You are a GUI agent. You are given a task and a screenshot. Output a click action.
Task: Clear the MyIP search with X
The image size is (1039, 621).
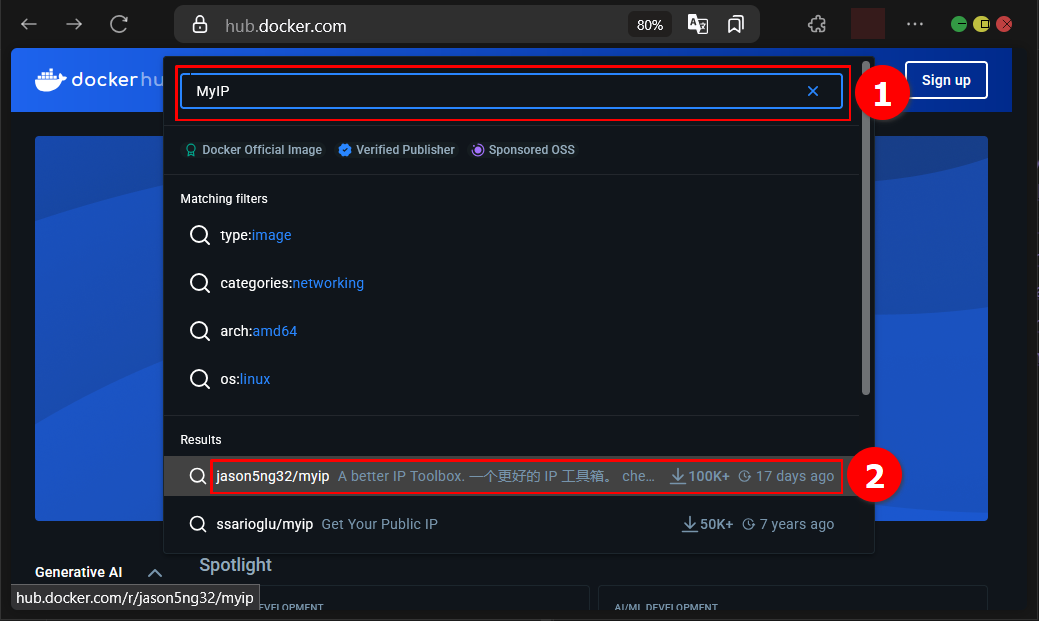pyautogui.click(x=813, y=91)
